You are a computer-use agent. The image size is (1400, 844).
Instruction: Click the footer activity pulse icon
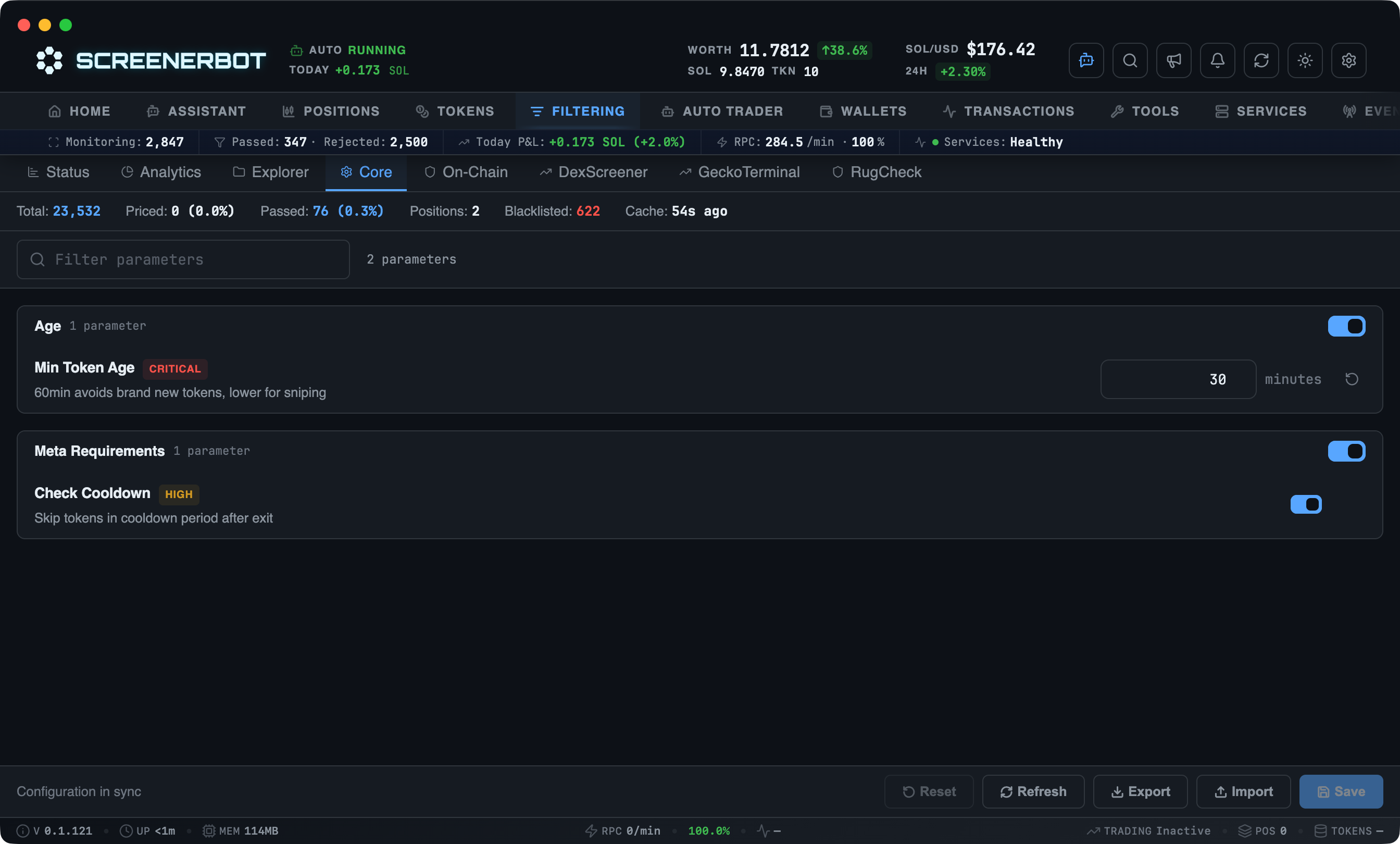click(x=763, y=831)
